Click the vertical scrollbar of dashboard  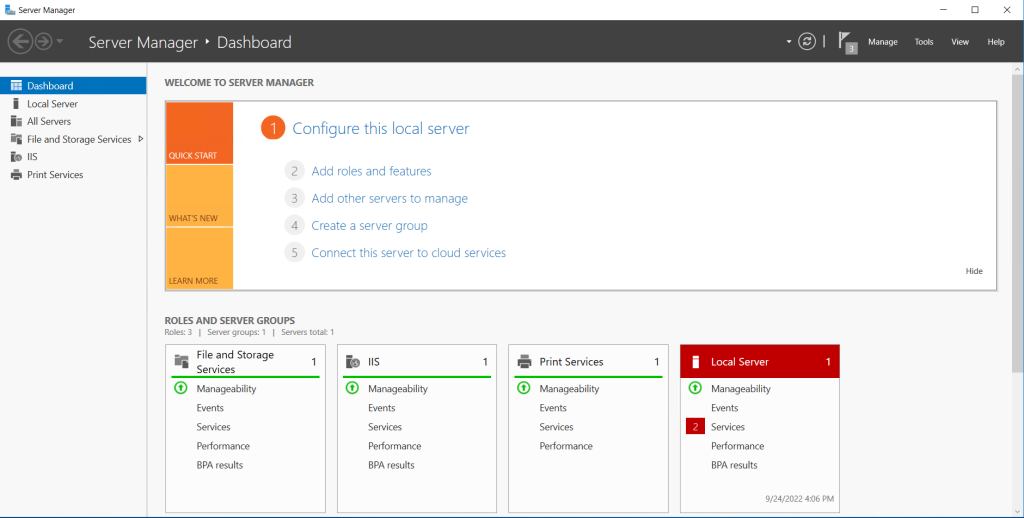tap(1018, 222)
